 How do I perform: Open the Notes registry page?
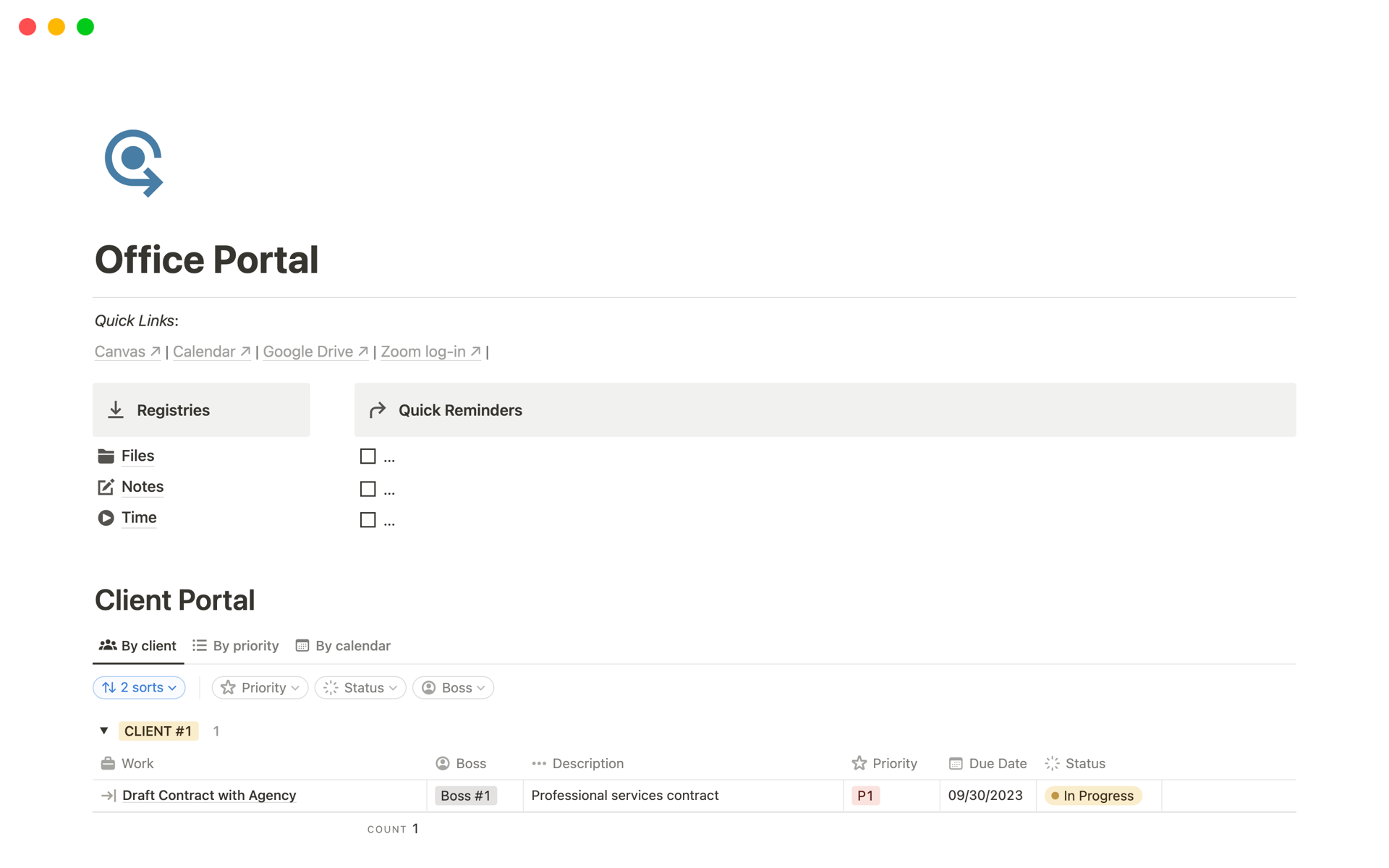[143, 487]
